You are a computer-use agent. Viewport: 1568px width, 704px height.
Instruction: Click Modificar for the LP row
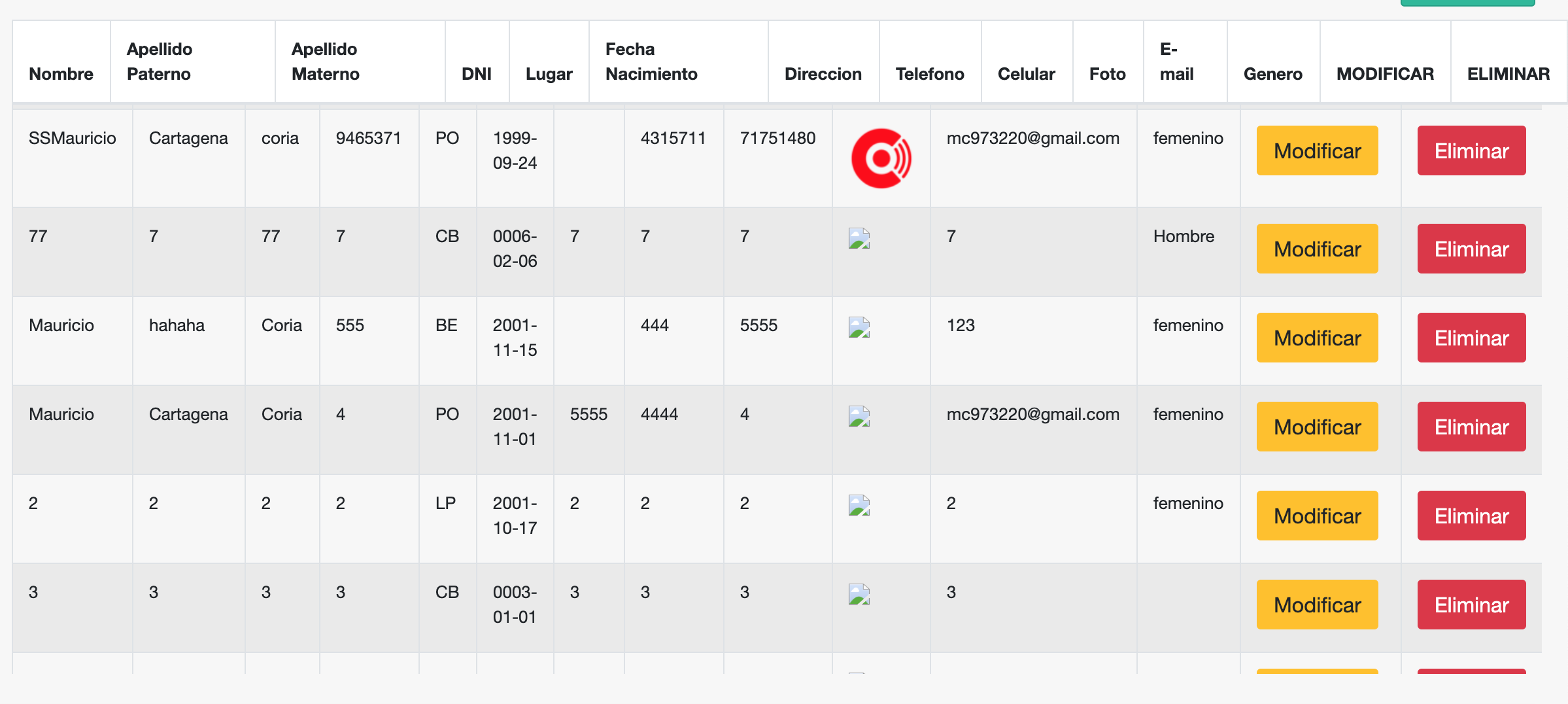point(1317,516)
